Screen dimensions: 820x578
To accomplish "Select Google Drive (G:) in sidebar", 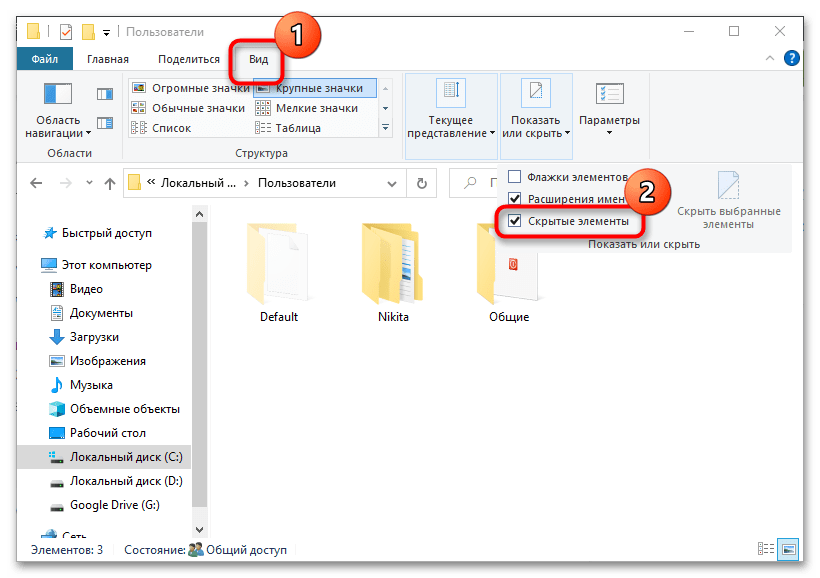I will coord(105,505).
